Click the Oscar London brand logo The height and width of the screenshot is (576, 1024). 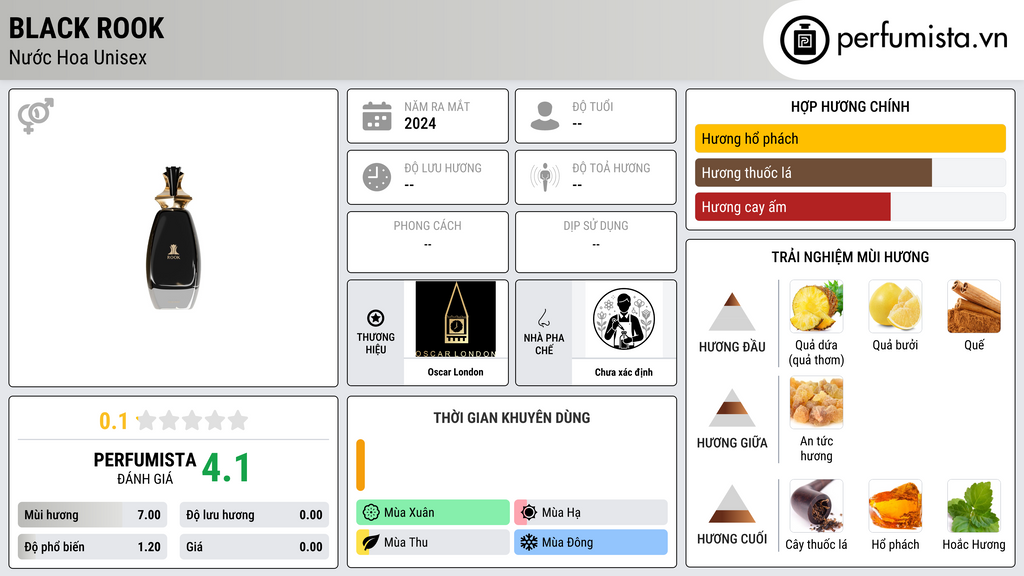(456, 319)
